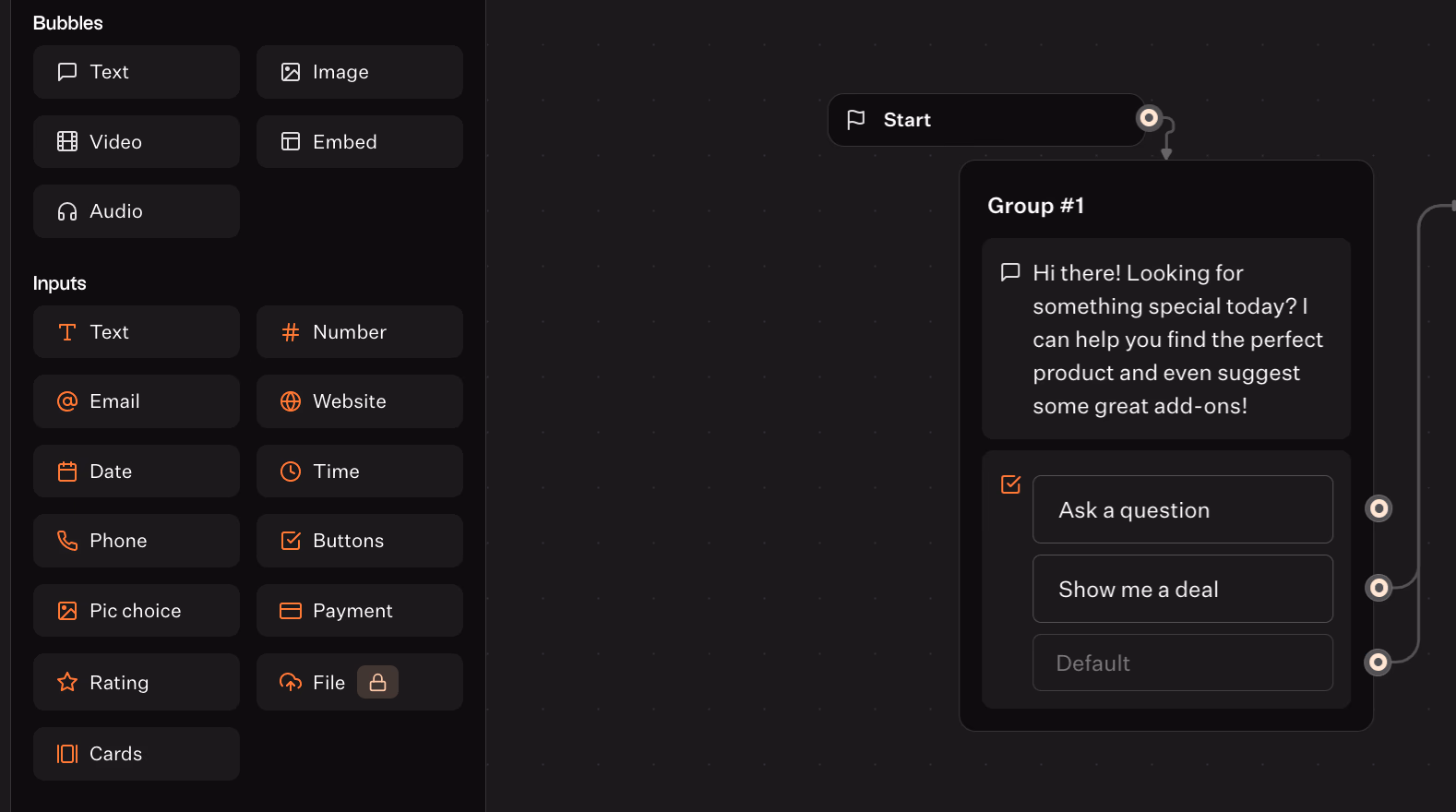Select the 'Ask a question' button item
The image size is (1456, 812).
[x=1182, y=509]
